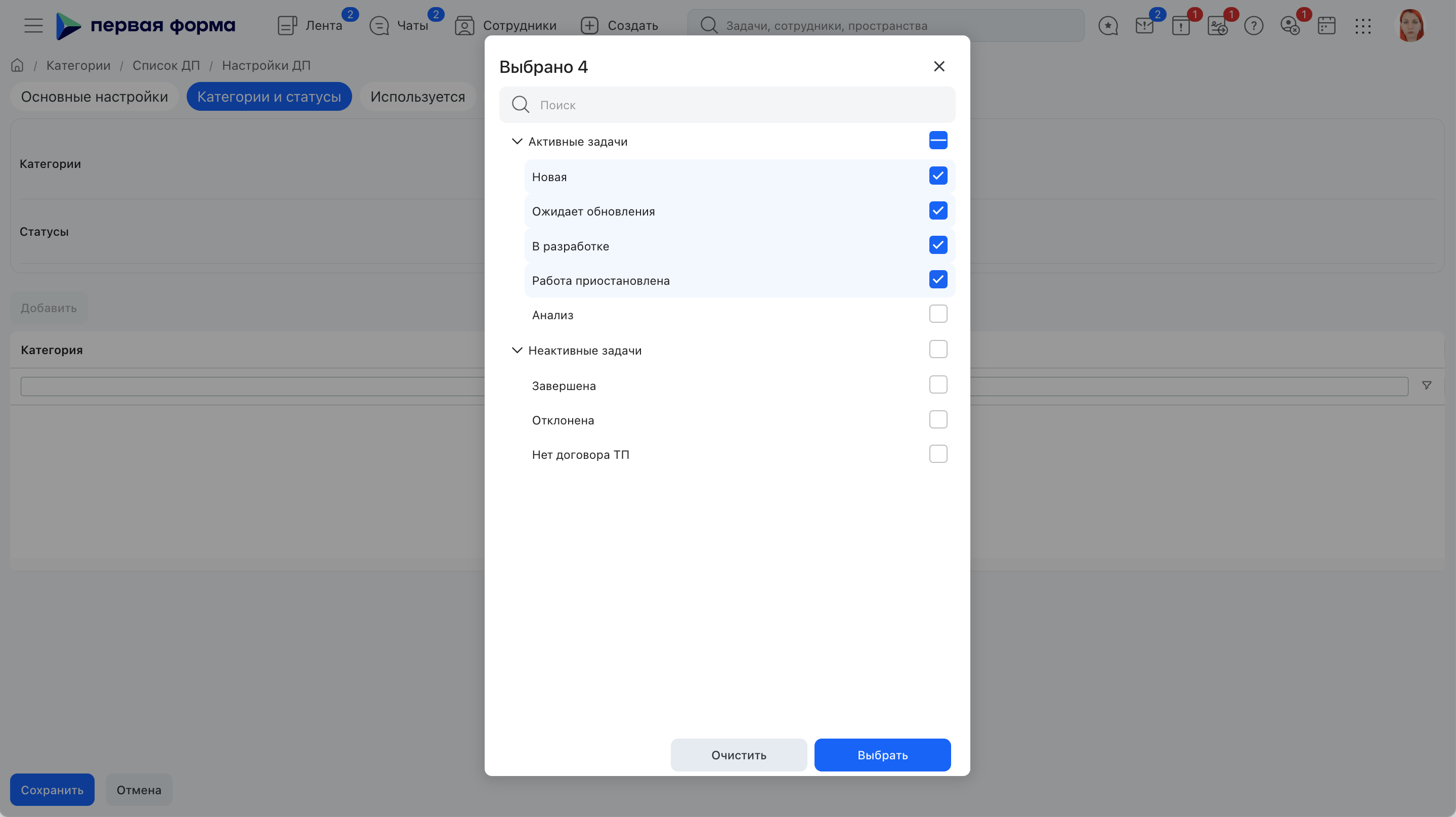Viewport: 1456px width, 817px height.
Task: Open Чаты chat icon
Action: pos(379,25)
